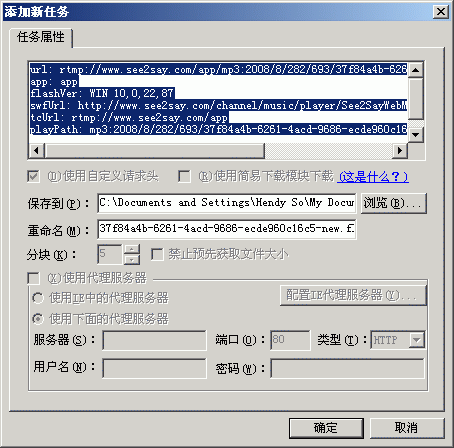
Task: Click the text box down-arrow scroll button
Action: [415, 135]
